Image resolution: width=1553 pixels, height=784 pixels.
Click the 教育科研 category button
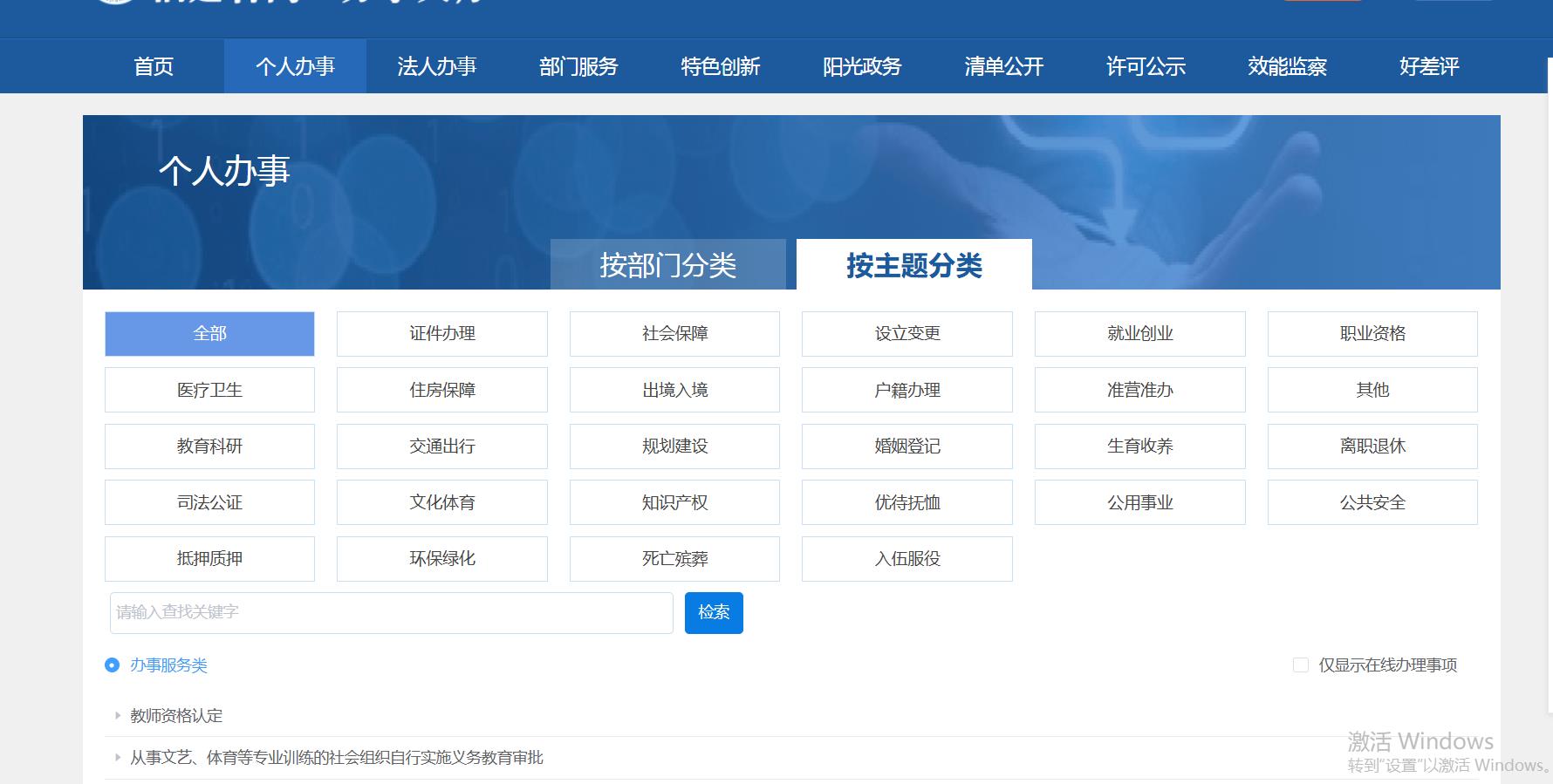(x=209, y=447)
